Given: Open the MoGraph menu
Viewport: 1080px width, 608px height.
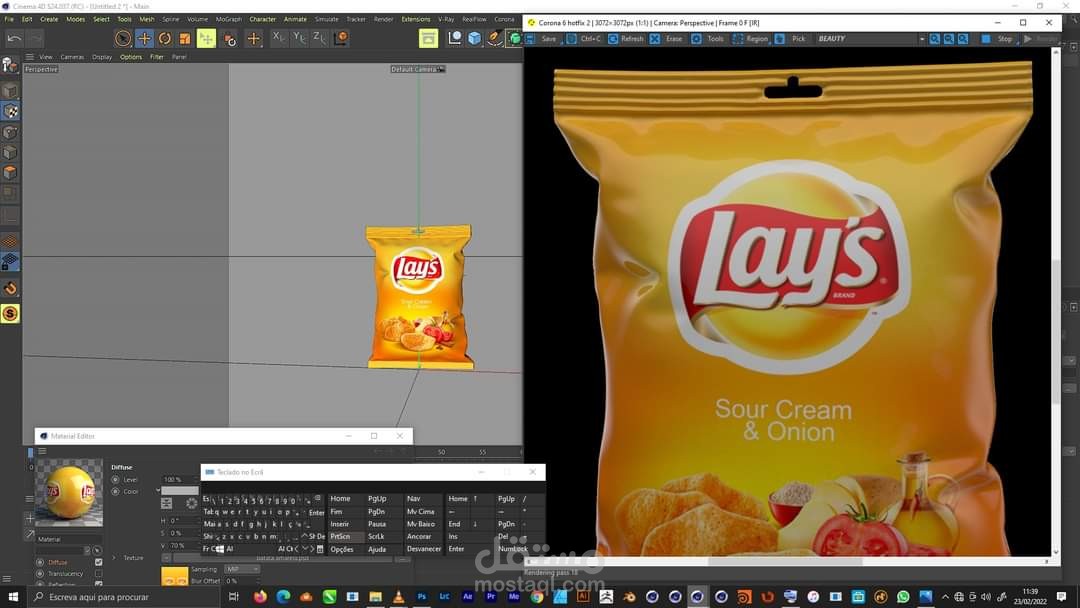Looking at the screenshot, I should [229, 19].
